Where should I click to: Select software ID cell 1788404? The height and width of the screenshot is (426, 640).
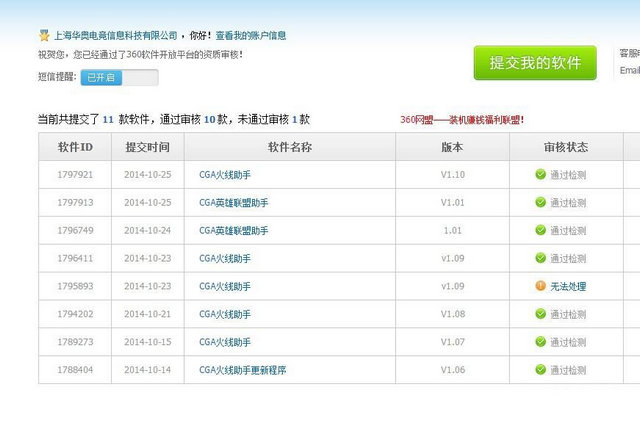point(75,370)
